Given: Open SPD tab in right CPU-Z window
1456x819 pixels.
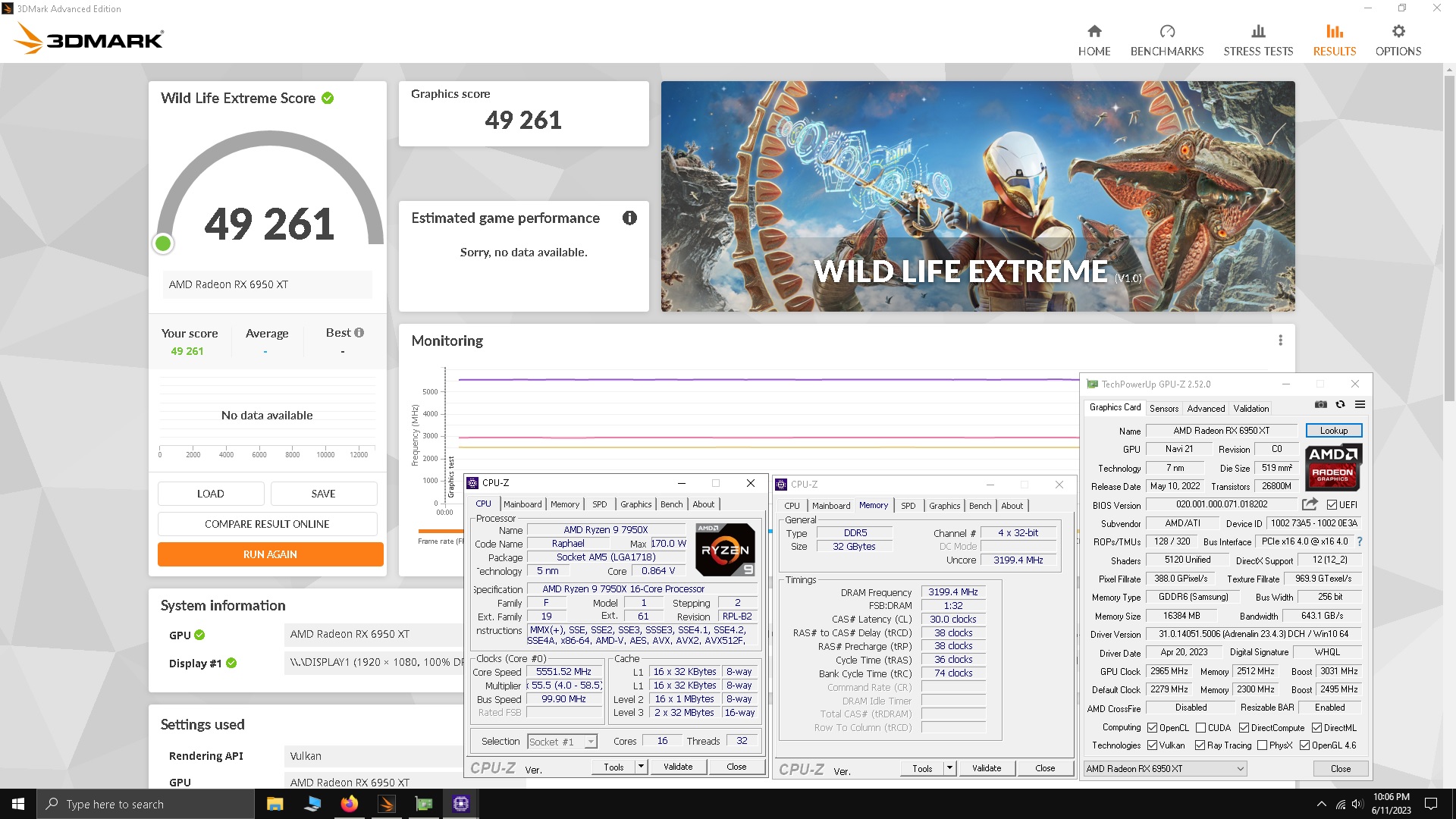Looking at the screenshot, I should [x=908, y=506].
